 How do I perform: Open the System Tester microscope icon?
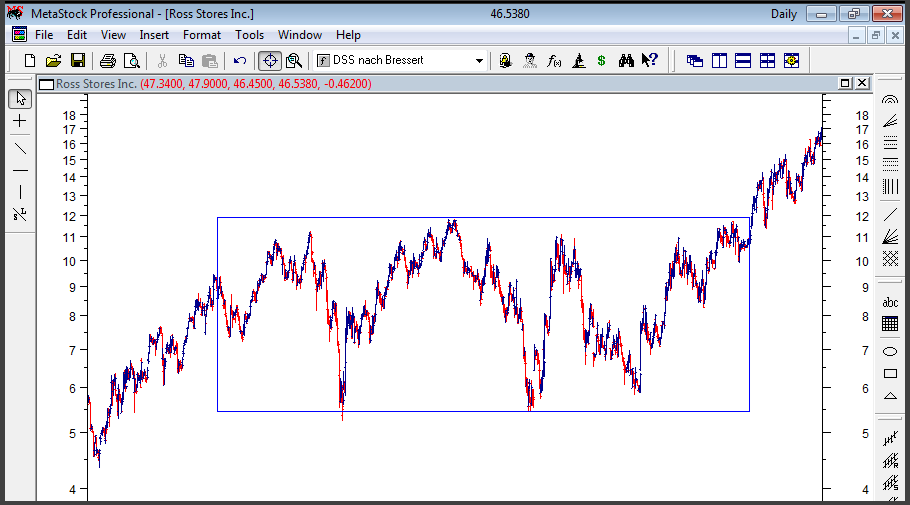[578, 60]
